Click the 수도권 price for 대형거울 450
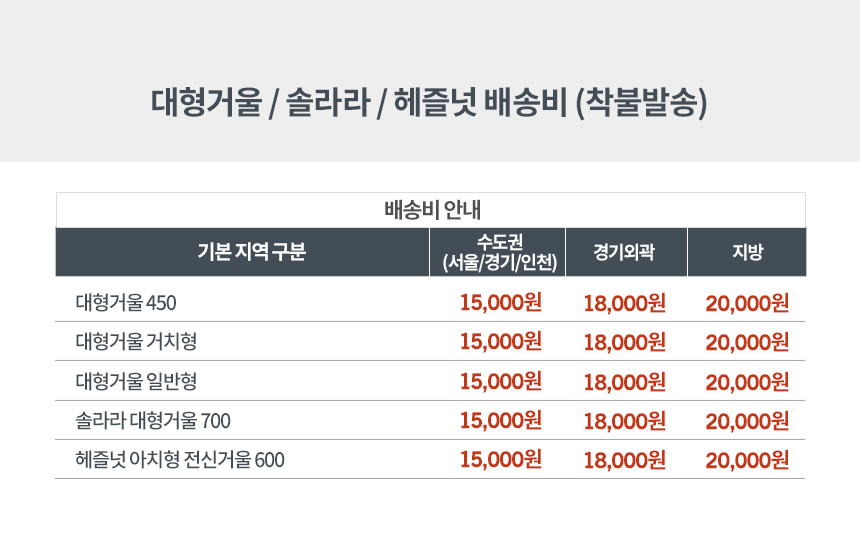The height and width of the screenshot is (547, 860). (x=501, y=302)
